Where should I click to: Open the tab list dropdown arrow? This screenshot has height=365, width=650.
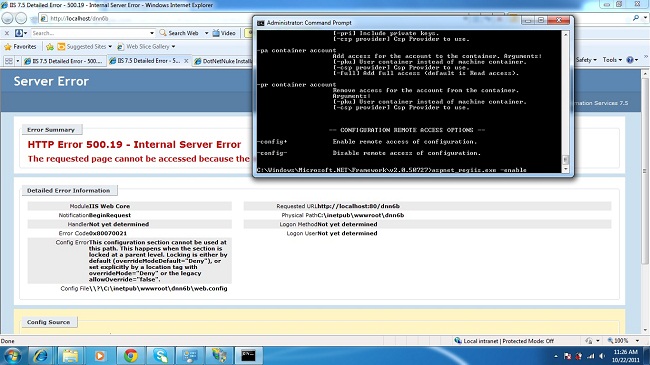pos(17,61)
